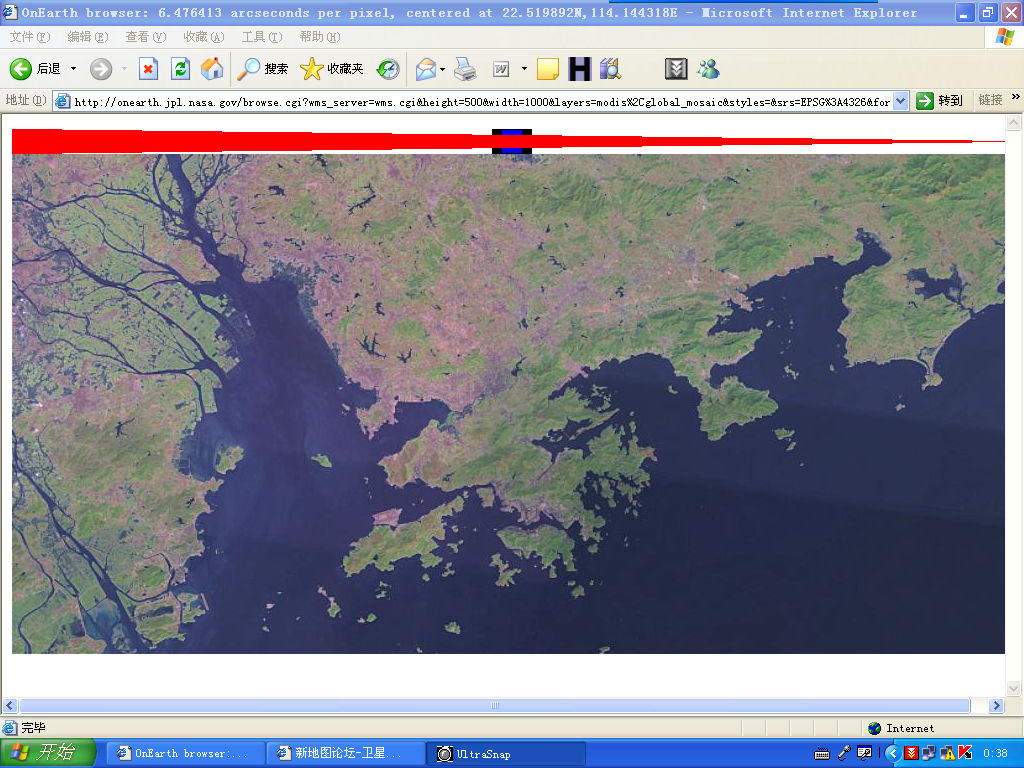Open the 工具(T) menu

(261, 37)
